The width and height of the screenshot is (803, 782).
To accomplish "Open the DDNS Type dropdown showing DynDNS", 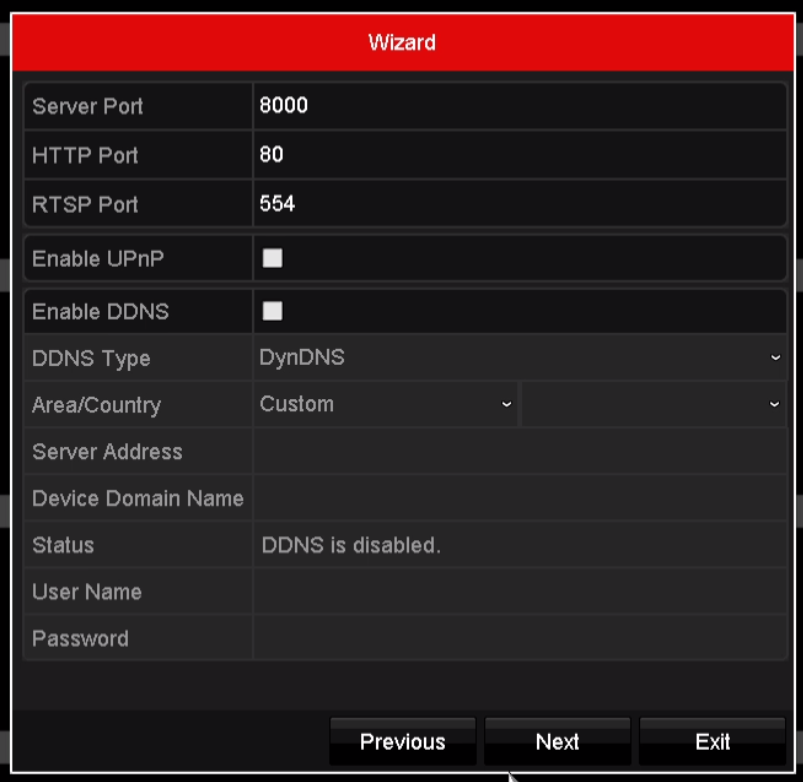I will (518, 358).
